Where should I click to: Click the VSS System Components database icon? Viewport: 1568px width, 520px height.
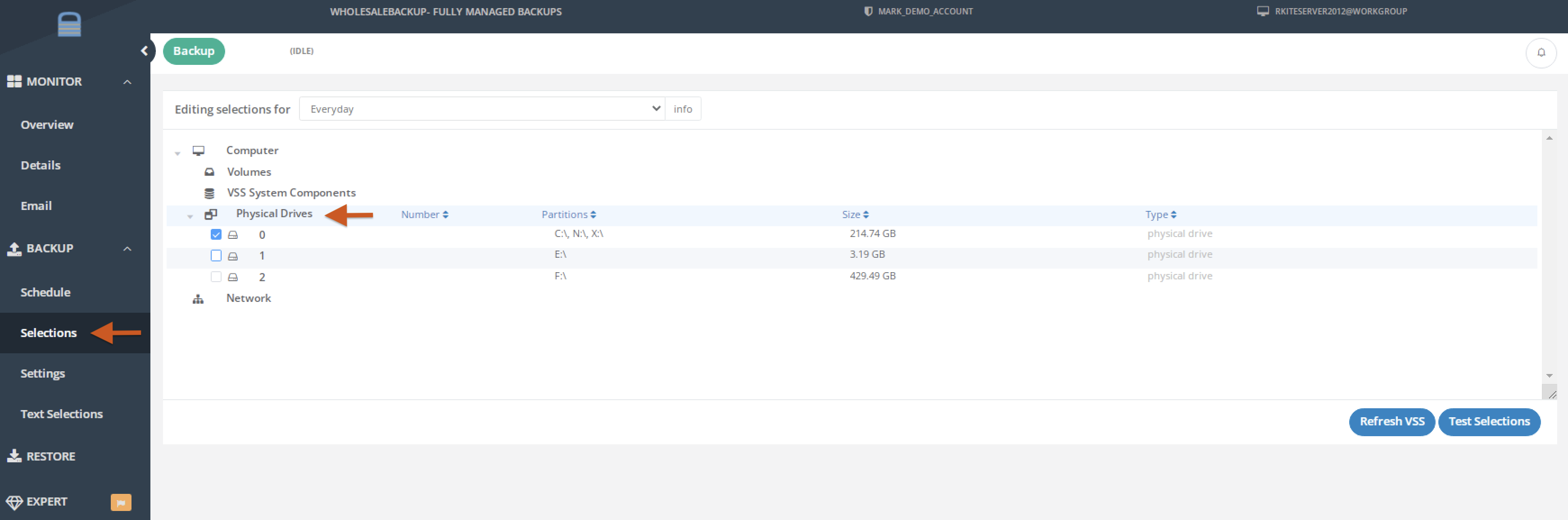209,193
